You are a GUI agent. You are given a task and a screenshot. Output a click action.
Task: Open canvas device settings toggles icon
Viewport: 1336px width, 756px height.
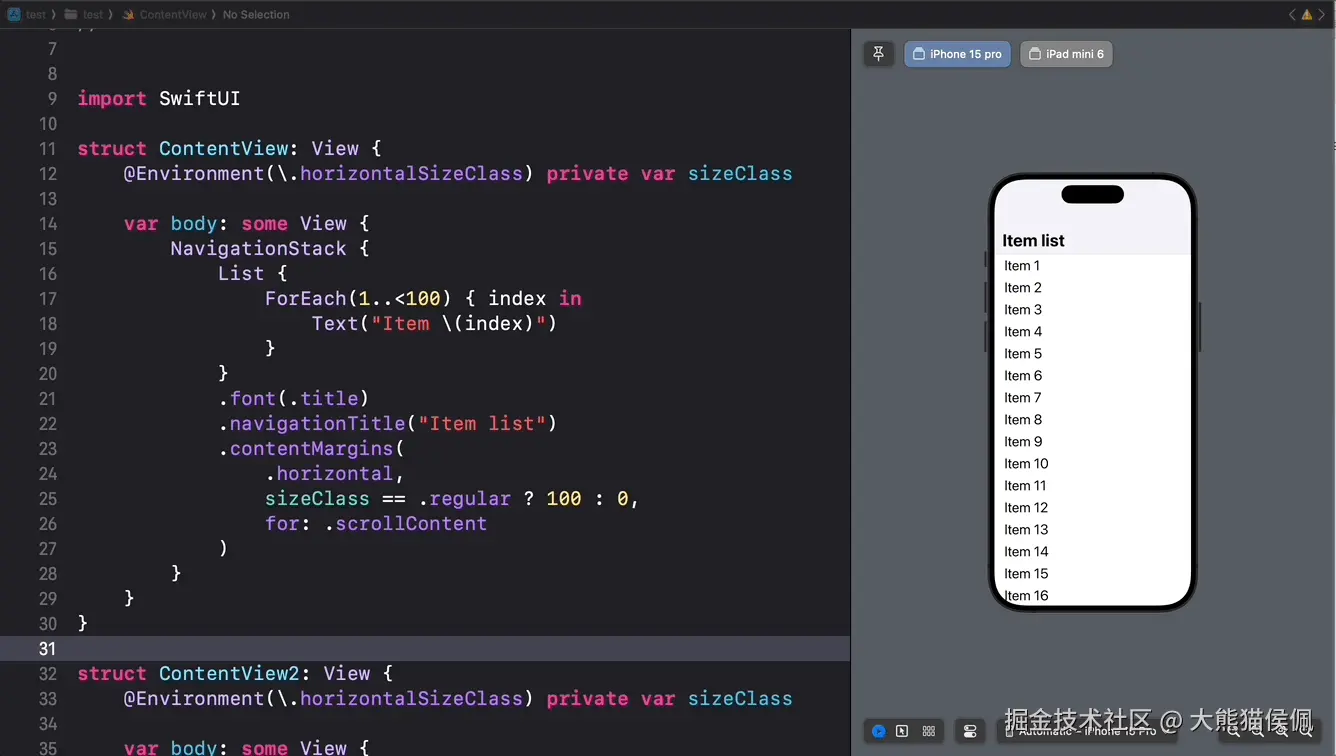point(970,731)
